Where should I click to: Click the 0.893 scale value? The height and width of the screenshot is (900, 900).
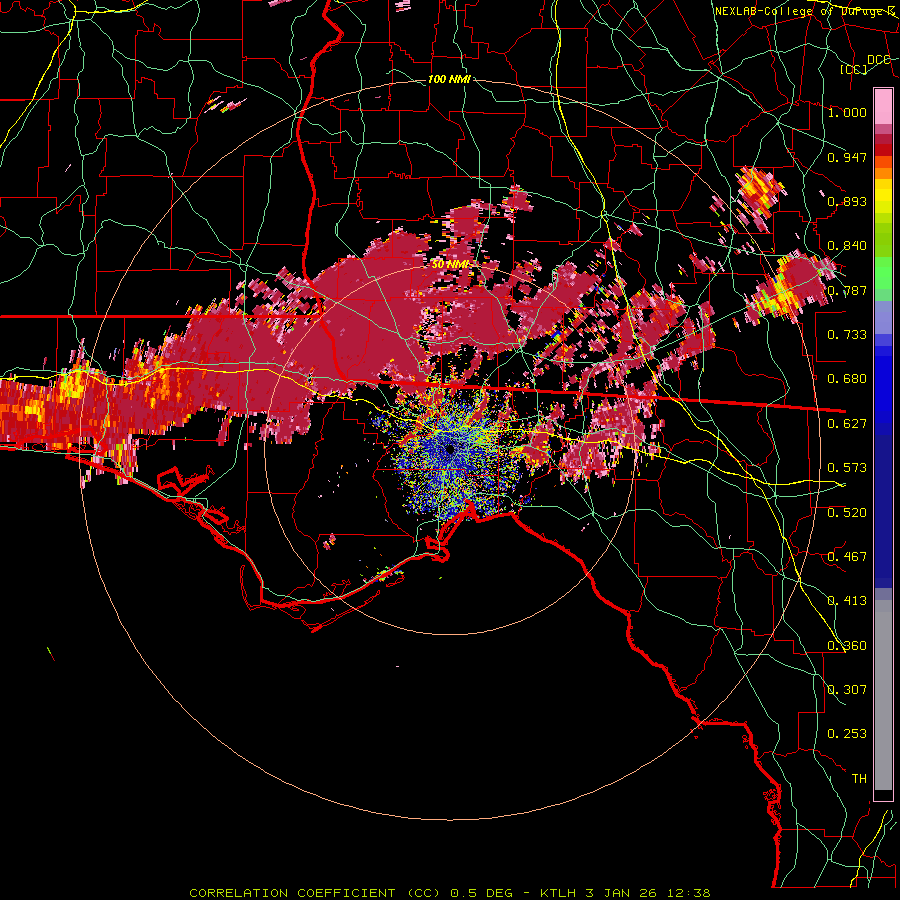(x=847, y=201)
